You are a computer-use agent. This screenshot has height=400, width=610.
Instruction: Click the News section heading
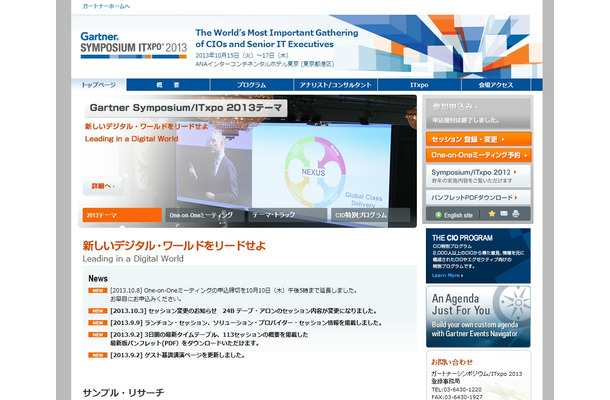[98, 279]
